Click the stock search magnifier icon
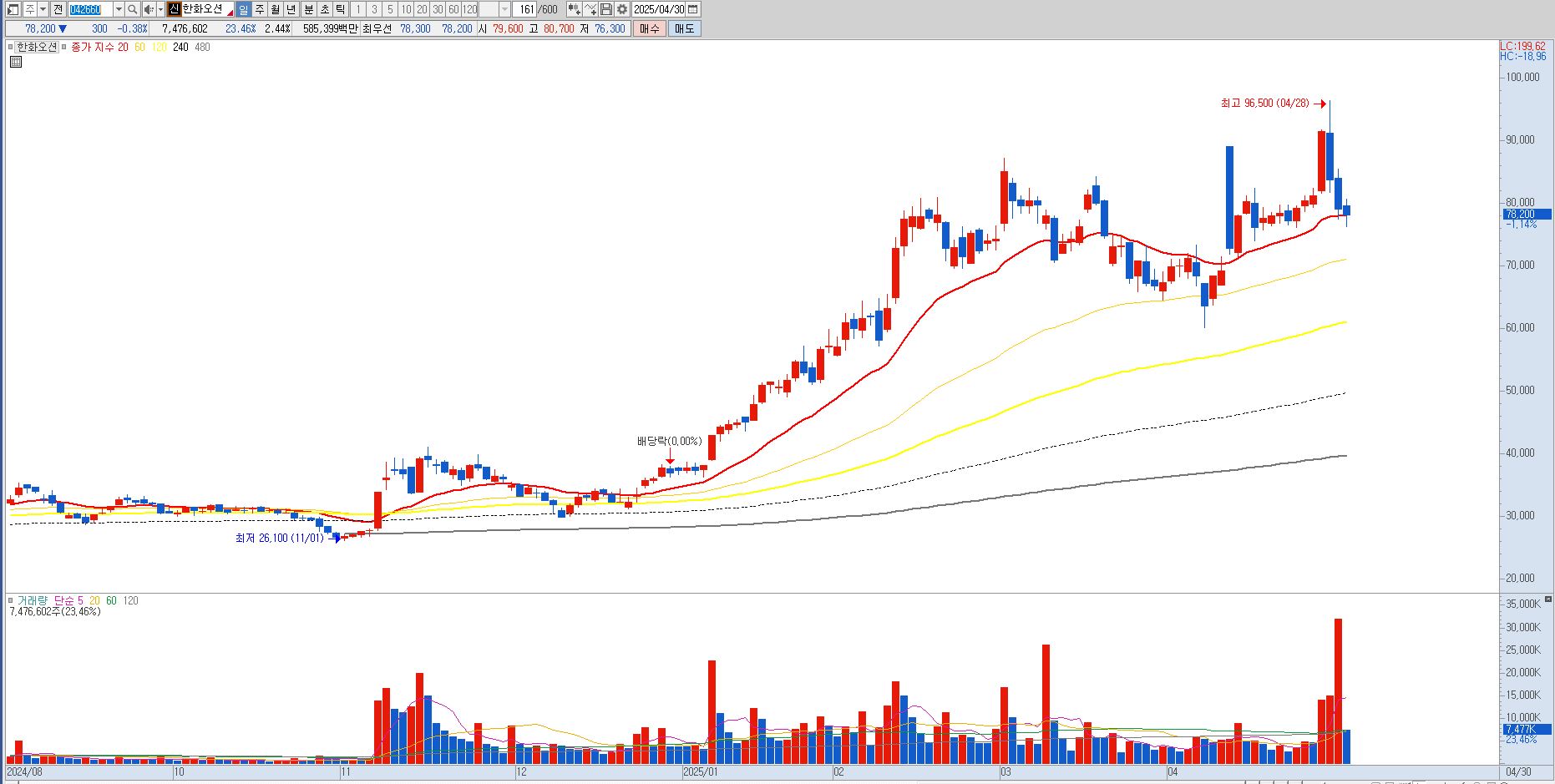This screenshot has height=784, width=1555. 132,9
